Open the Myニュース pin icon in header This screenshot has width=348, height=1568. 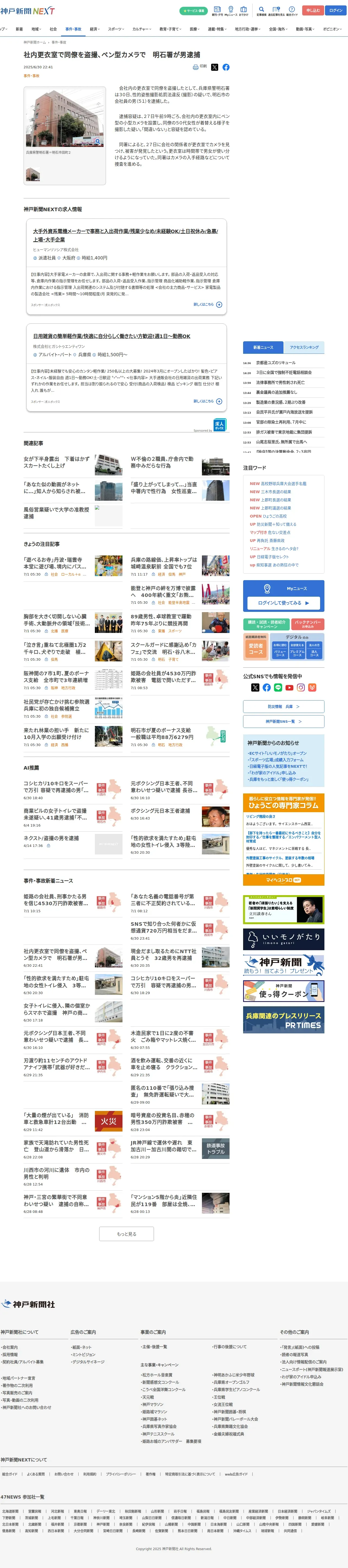(231, 10)
